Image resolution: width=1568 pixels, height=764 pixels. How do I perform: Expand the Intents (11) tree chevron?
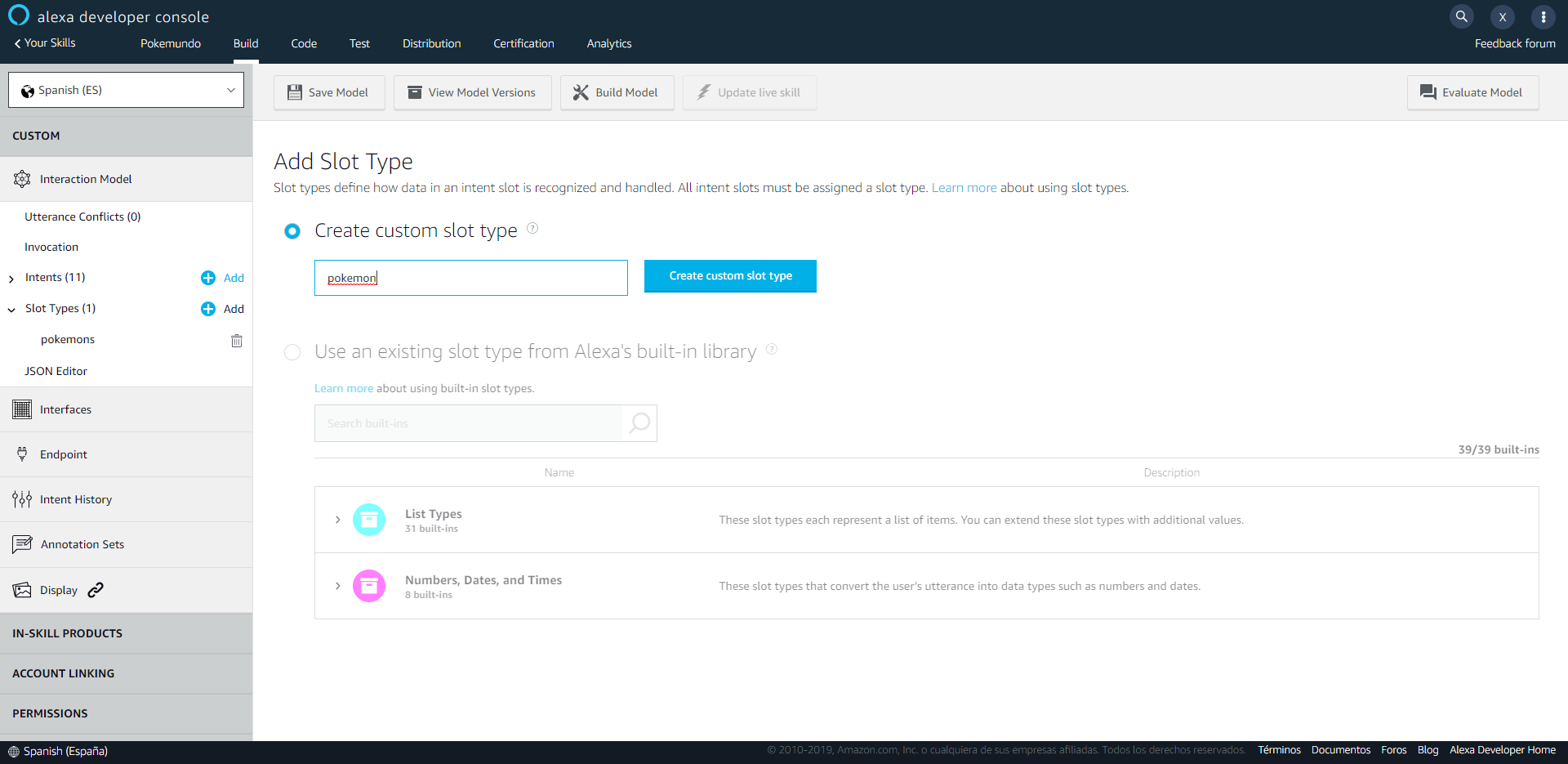[11, 279]
